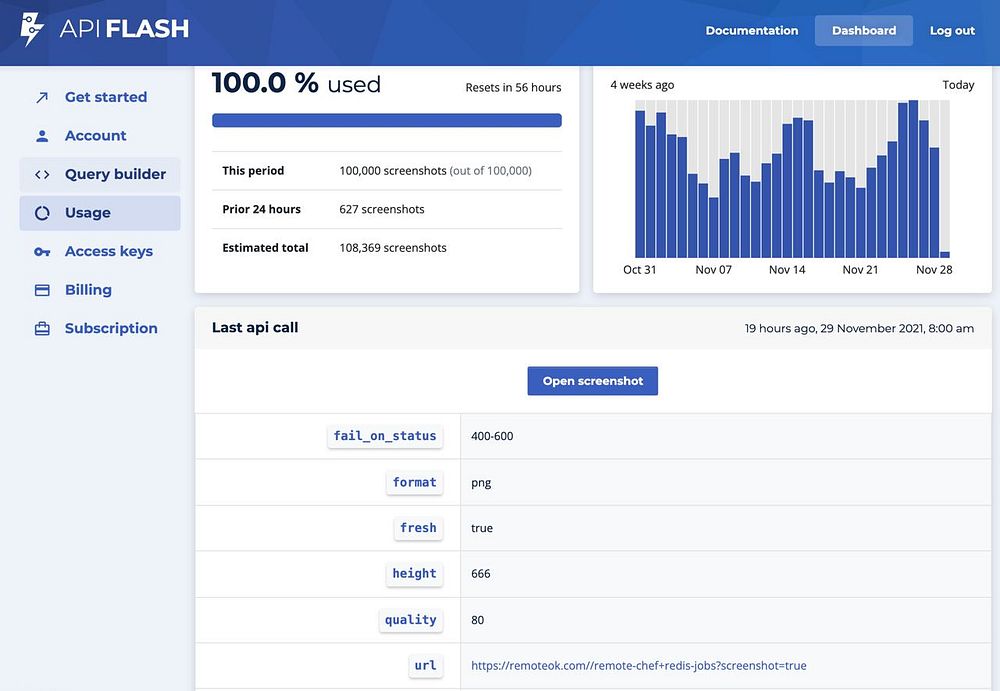Screen dimensions: 1000x691
Task: Click the 627 screenshots value
Action: point(381,209)
